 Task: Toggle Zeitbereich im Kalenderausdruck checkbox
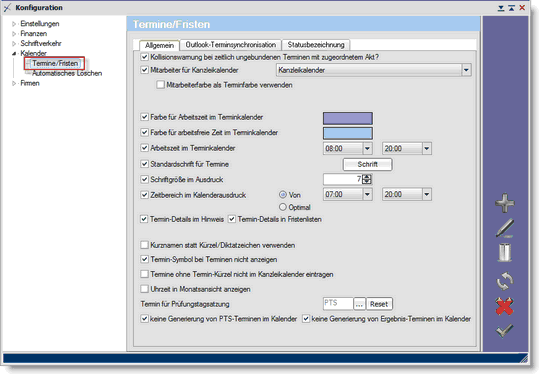pos(144,195)
